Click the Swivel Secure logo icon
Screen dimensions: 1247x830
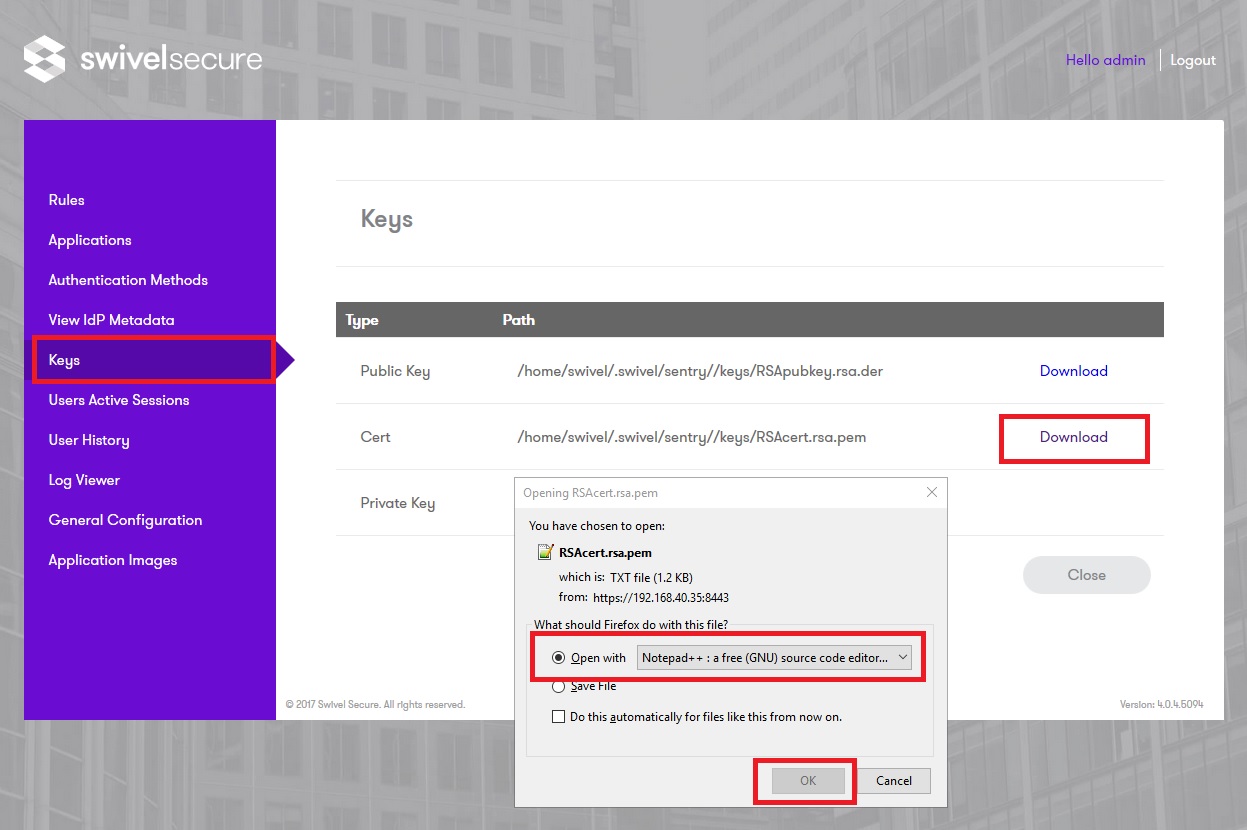point(44,59)
